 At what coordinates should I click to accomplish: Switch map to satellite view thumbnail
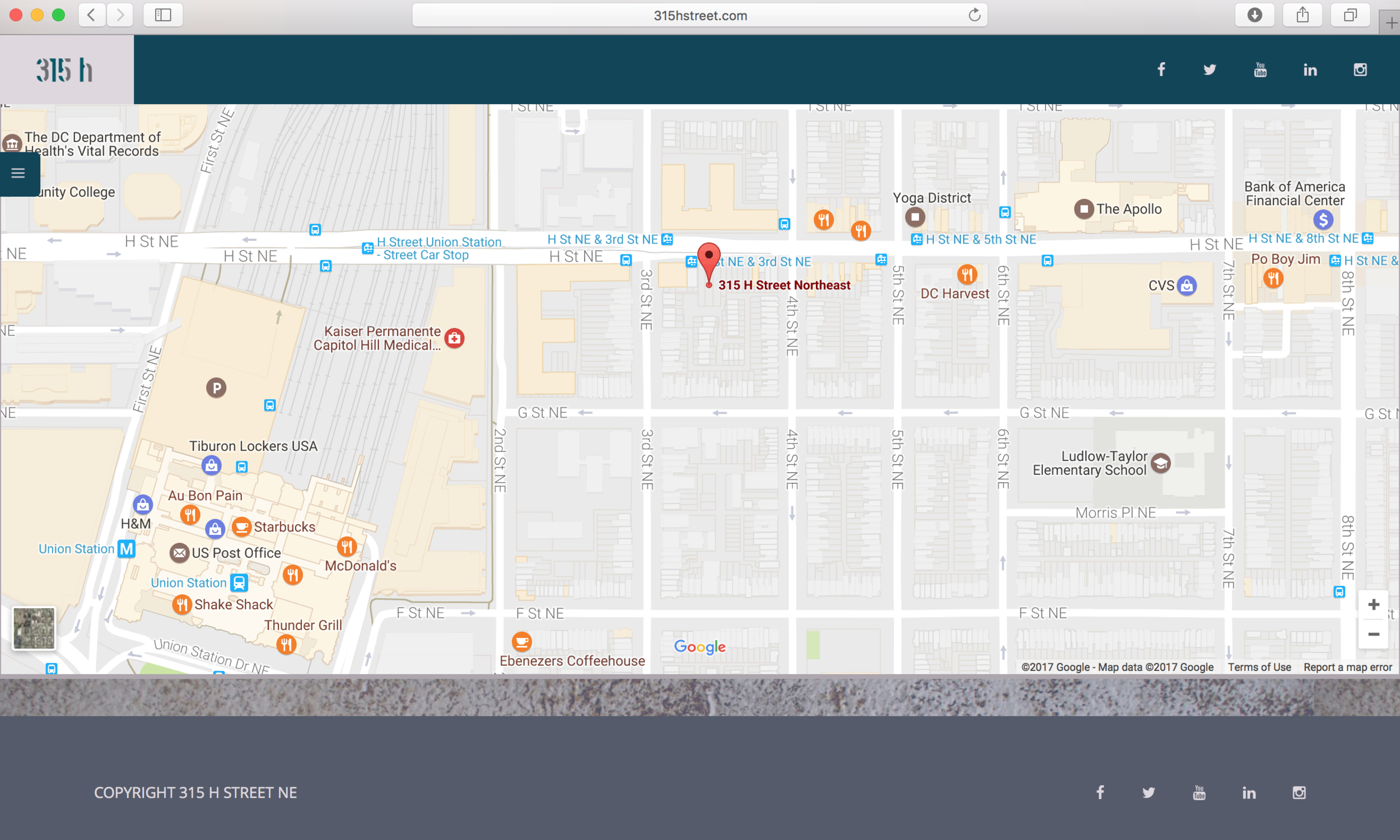(34, 628)
